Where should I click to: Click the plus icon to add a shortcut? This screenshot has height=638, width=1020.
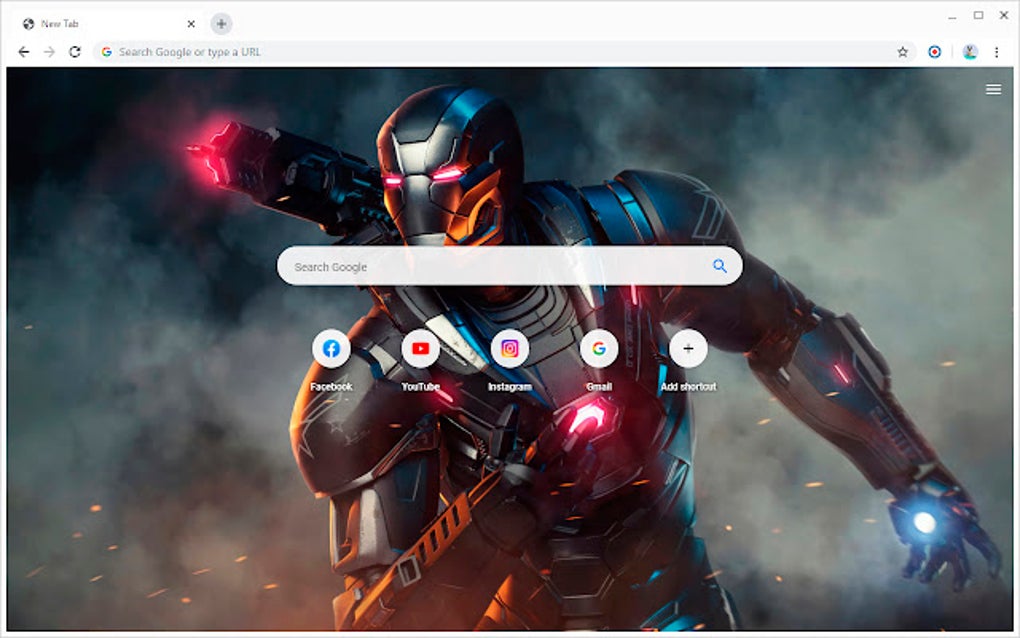pos(688,348)
